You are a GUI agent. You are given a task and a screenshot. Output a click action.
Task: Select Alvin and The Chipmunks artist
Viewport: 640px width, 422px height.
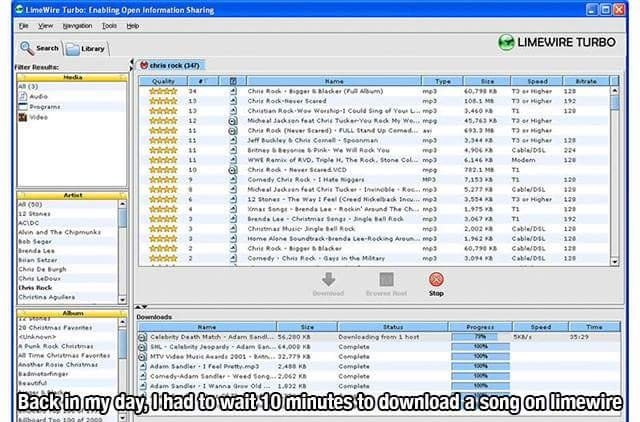[59, 232]
